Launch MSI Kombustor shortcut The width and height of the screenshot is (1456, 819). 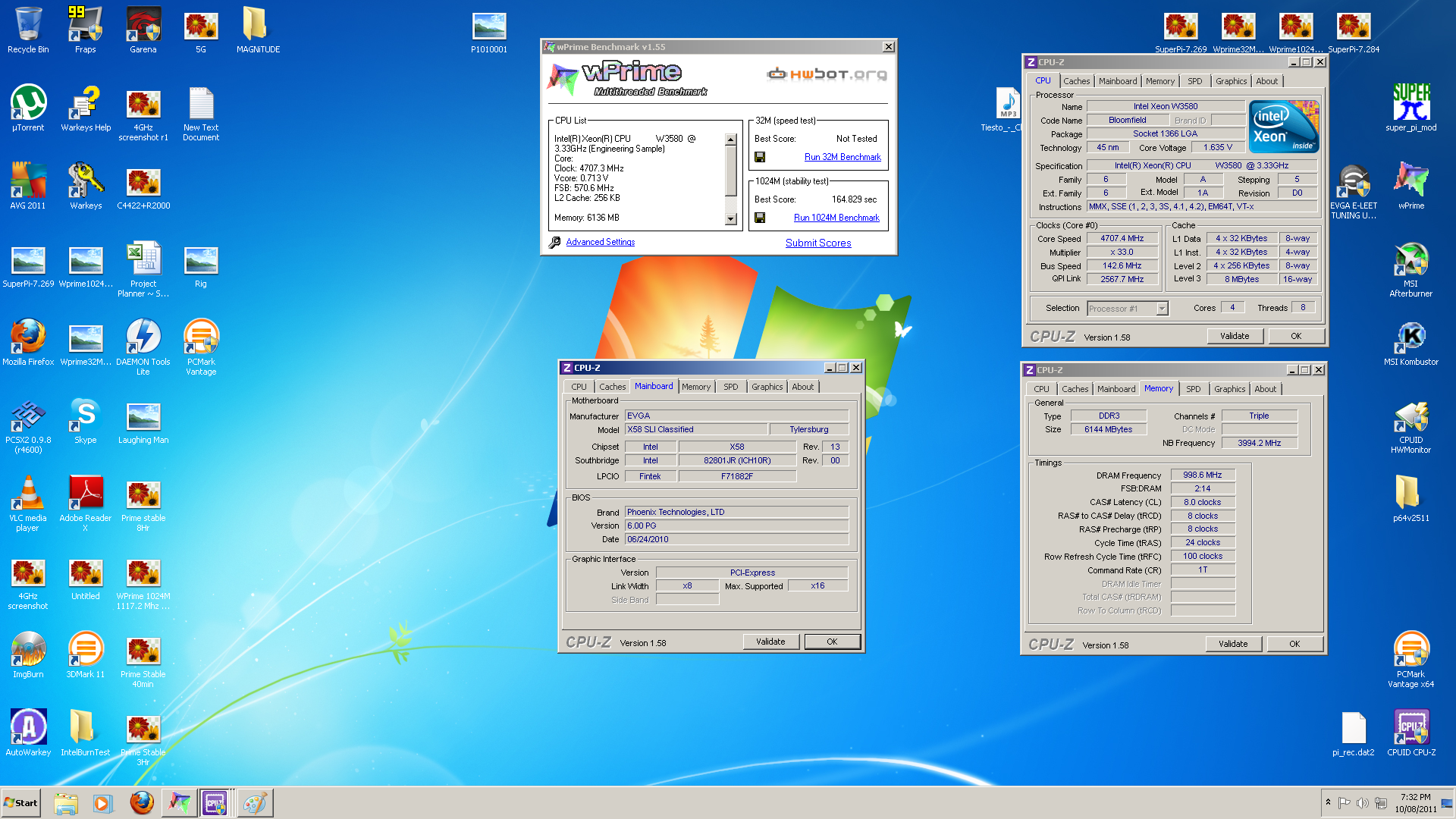[1410, 343]
